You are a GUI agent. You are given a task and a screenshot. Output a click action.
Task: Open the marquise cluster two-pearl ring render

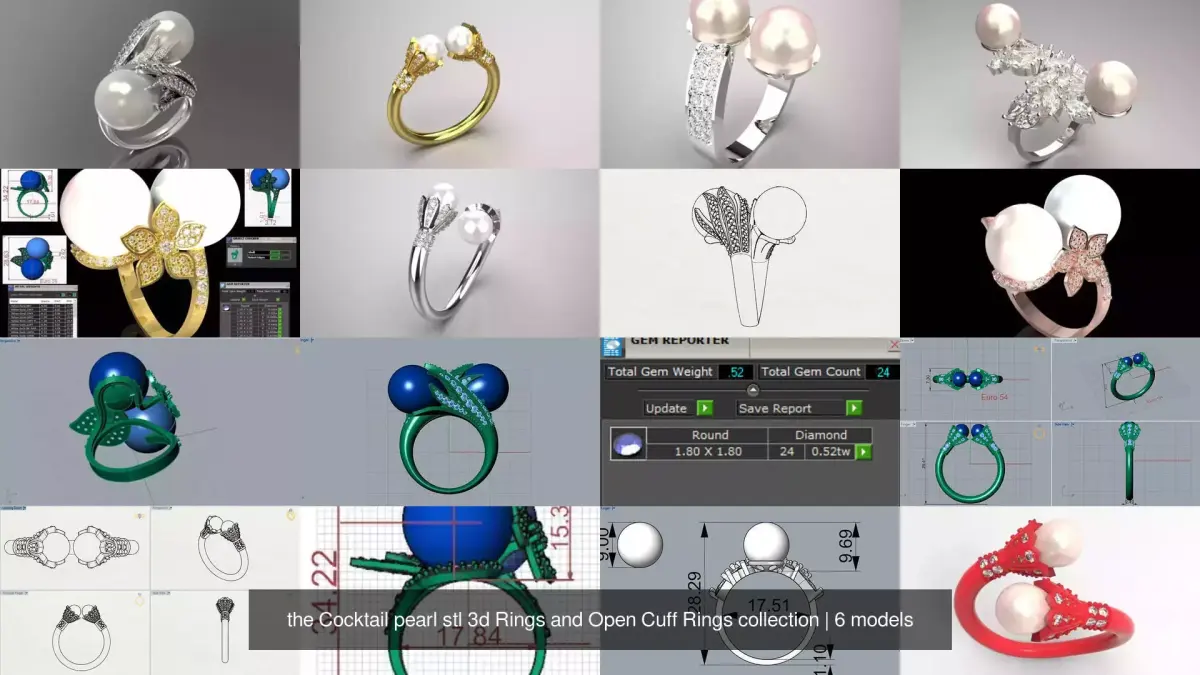click(1050, 84)
